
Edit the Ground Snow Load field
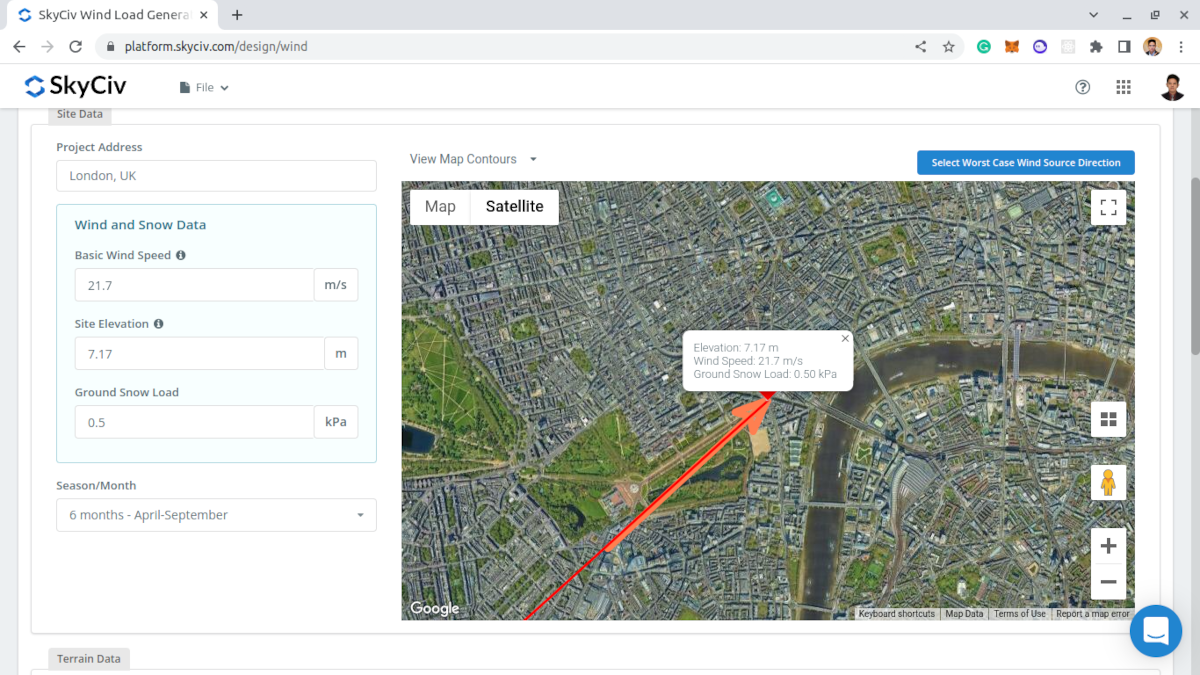(194, 422)
